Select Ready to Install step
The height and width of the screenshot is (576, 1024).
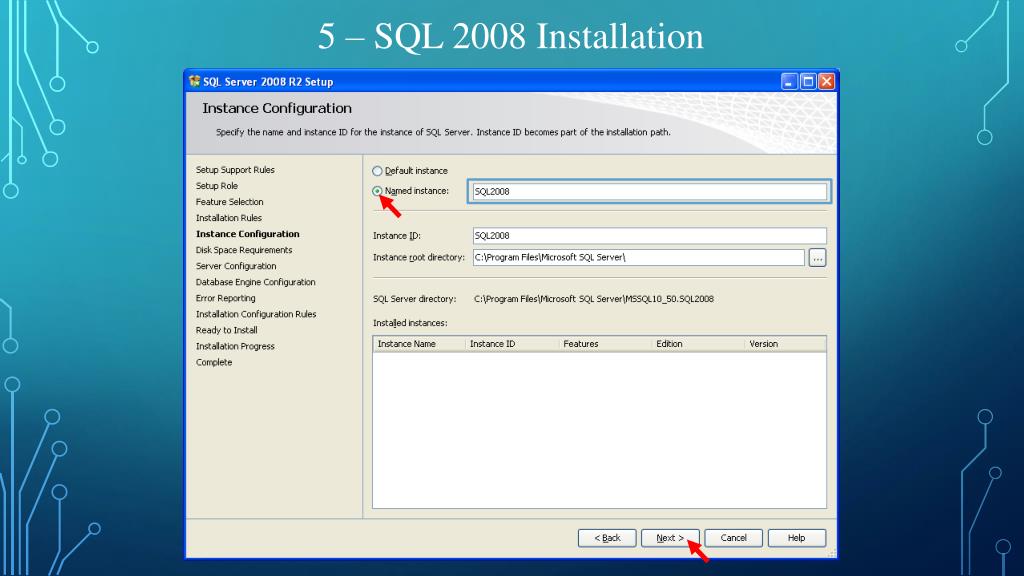(x=227, y=330)
